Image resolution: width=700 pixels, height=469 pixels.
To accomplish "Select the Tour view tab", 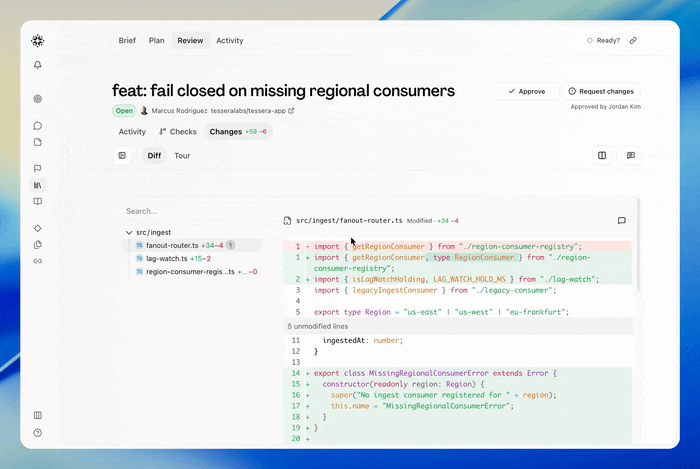I will point(182,155).
